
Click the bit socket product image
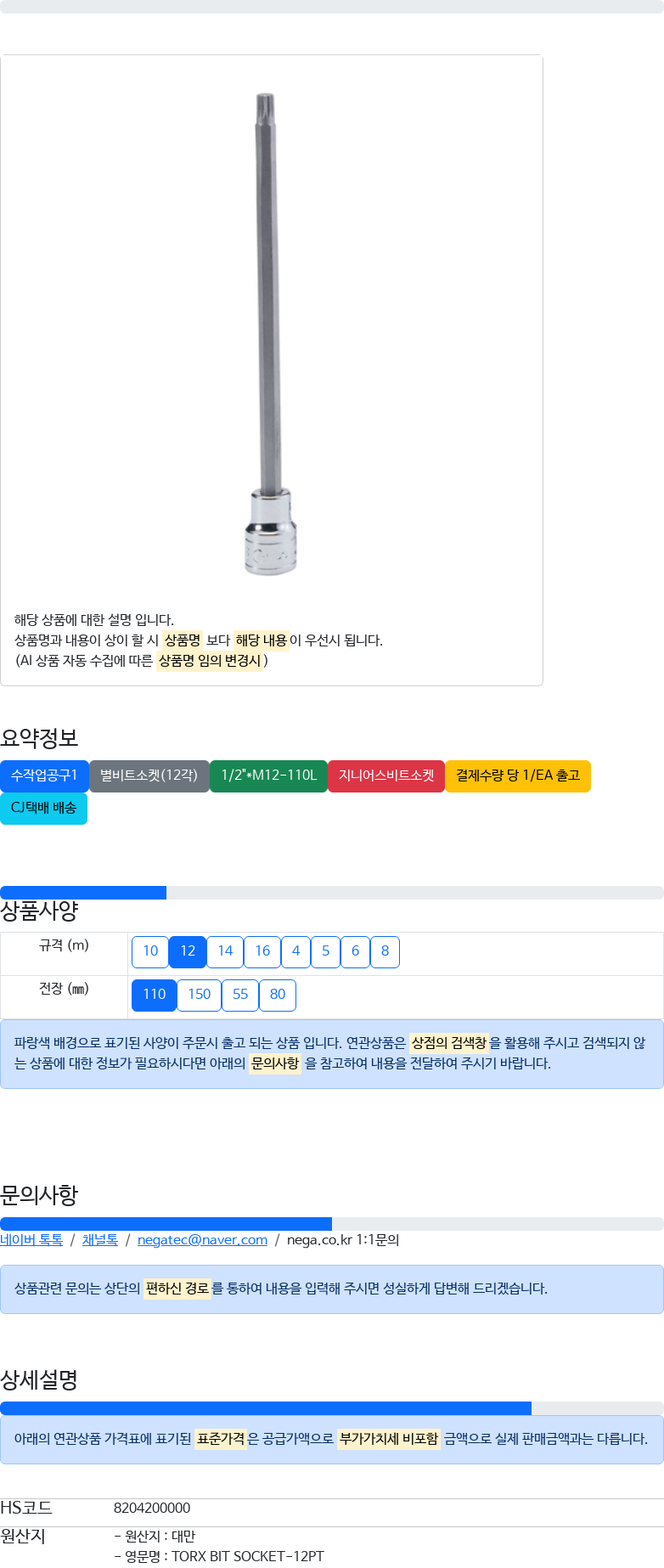tap(270, 334)
